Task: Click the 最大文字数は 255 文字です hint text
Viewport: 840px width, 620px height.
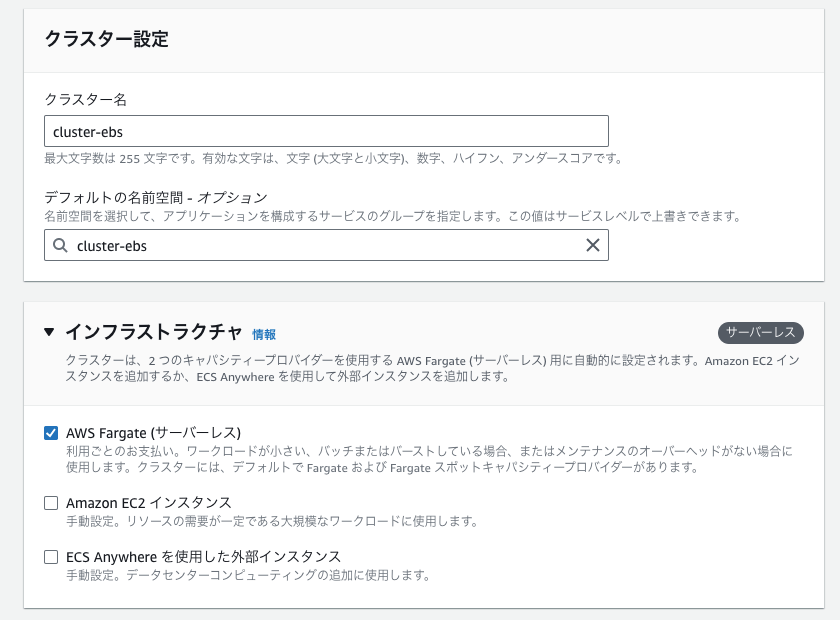Action: coord(334,159)
